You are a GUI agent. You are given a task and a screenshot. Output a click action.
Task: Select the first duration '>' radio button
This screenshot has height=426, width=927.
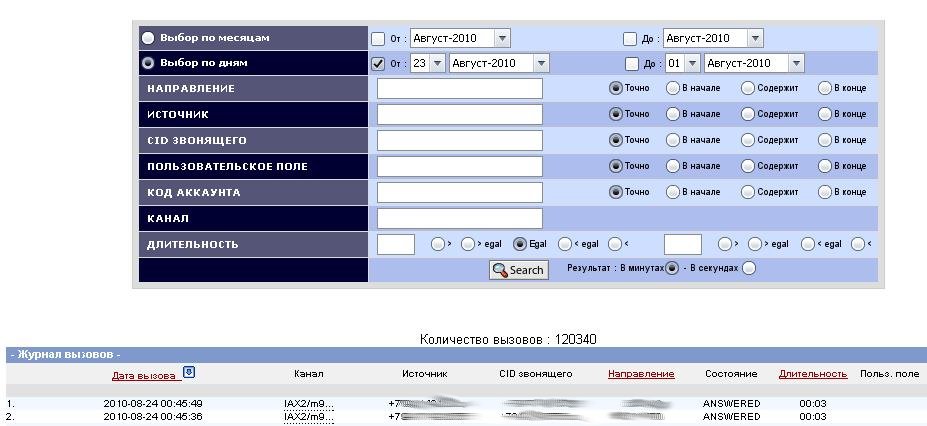(437, 244)
